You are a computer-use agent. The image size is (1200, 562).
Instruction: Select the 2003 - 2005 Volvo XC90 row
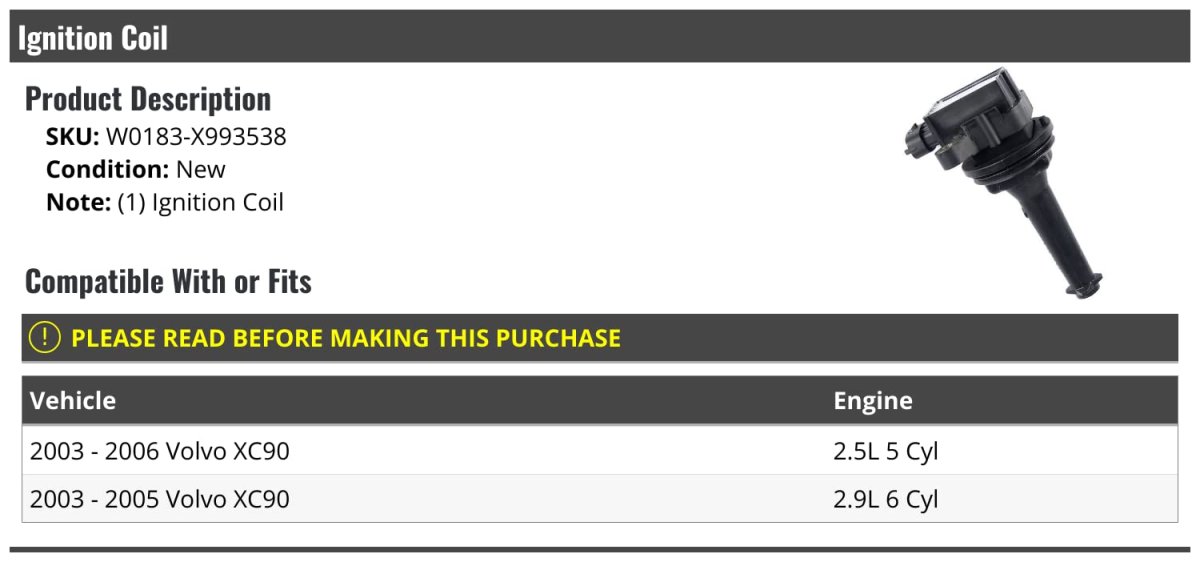click(x=160, y=499)
